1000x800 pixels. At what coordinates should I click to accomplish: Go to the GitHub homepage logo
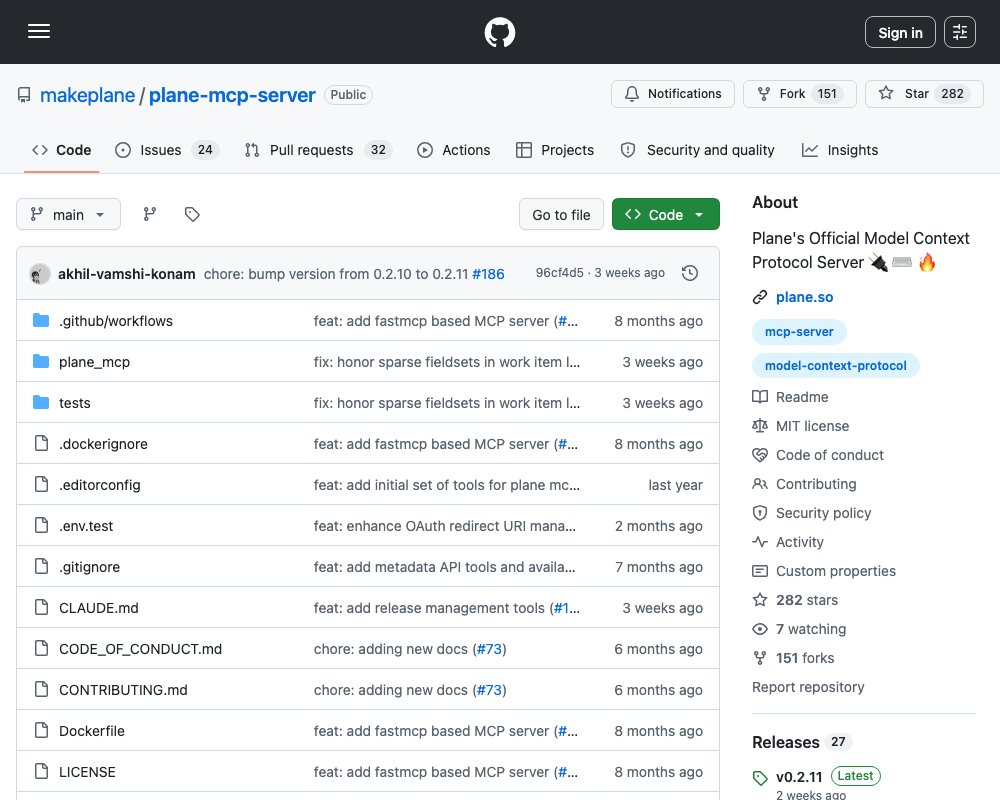coord(500,32)
